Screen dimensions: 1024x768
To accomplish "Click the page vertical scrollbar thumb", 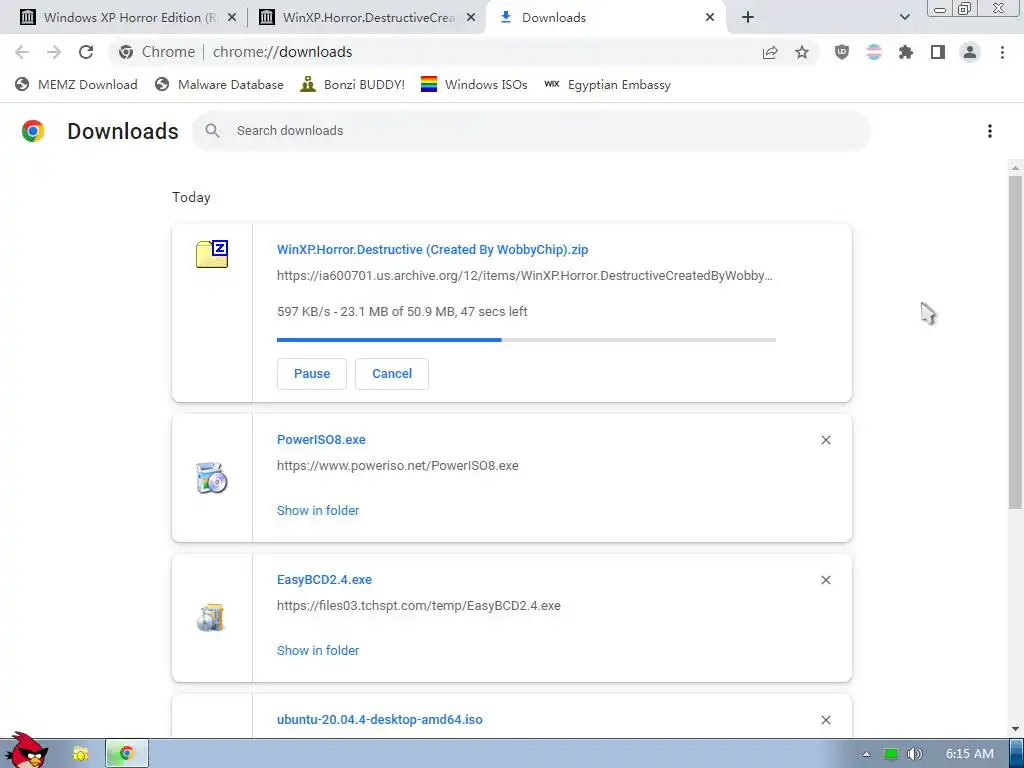I will pos(1016,341).
